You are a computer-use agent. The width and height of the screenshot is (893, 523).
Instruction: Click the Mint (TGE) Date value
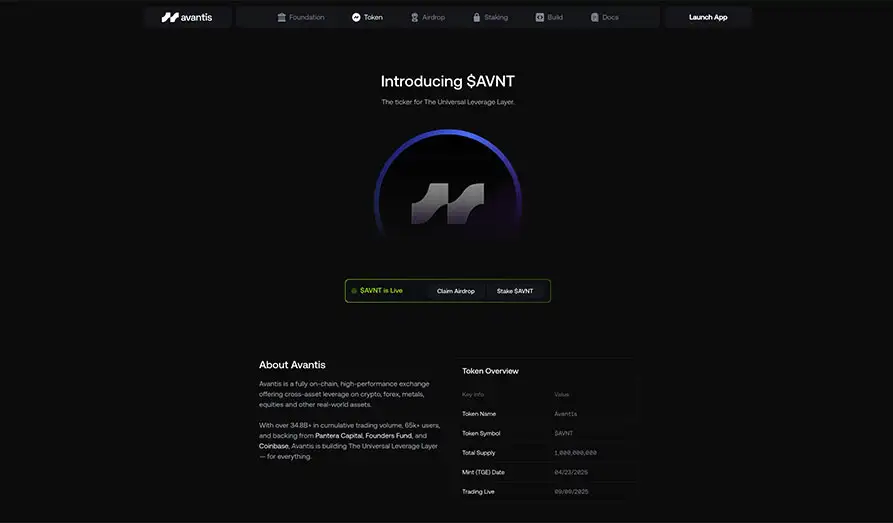[x=571, y=472]
